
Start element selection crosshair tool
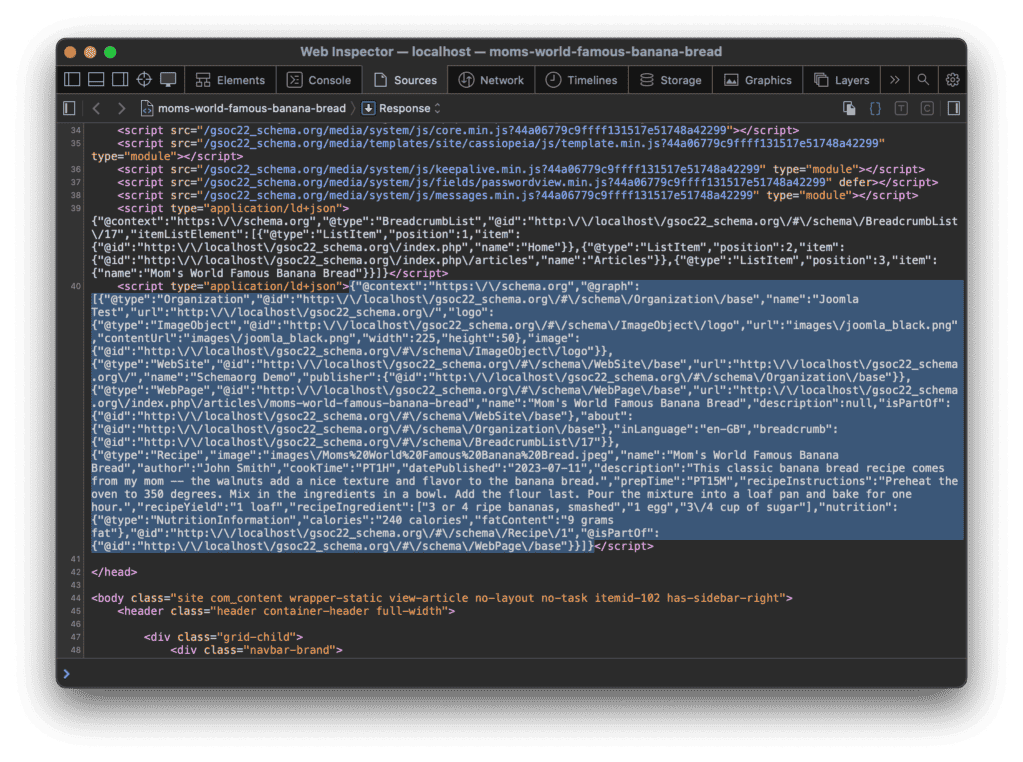tap(144, 80)
